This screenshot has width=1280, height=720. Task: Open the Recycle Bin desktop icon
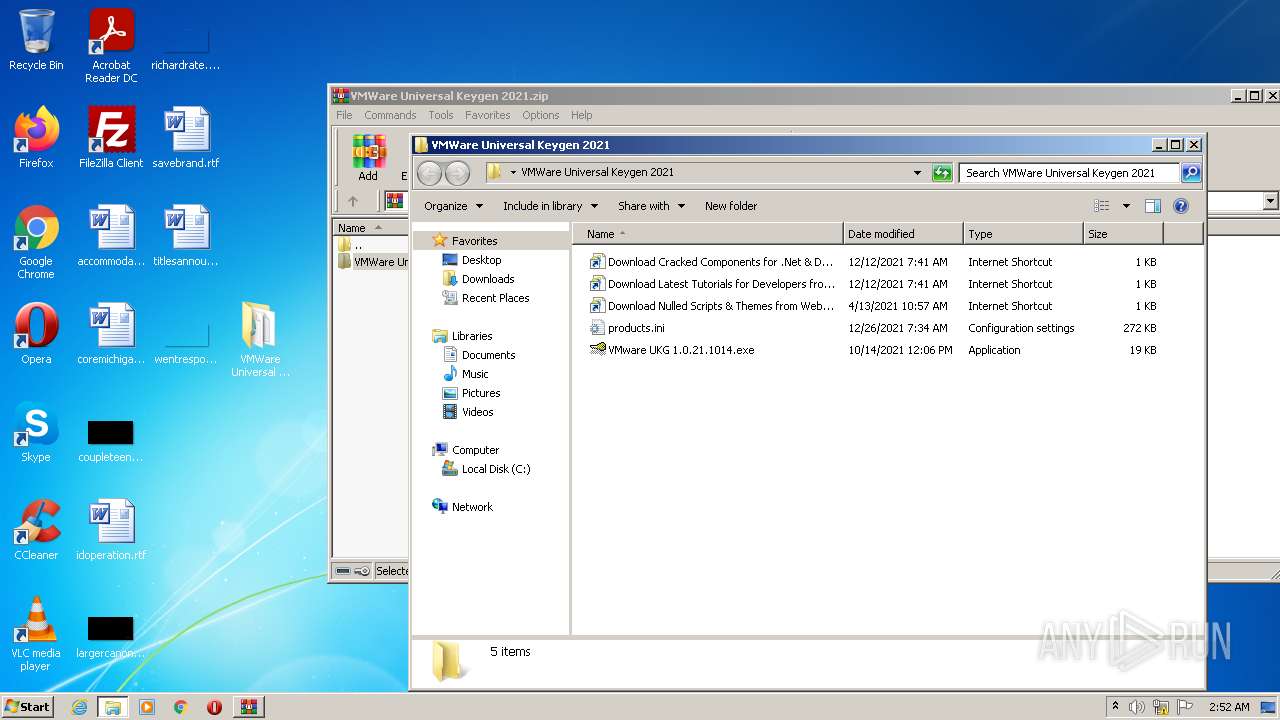(x=36, y=40)
